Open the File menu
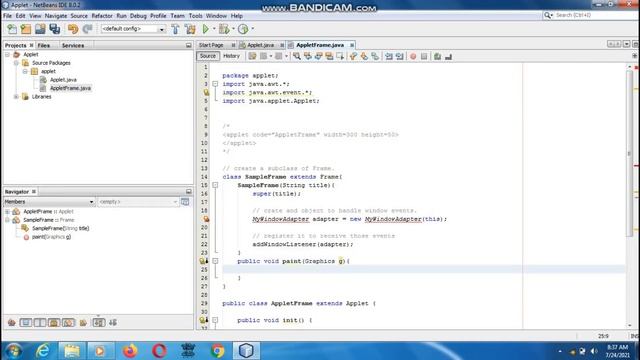 8,16
